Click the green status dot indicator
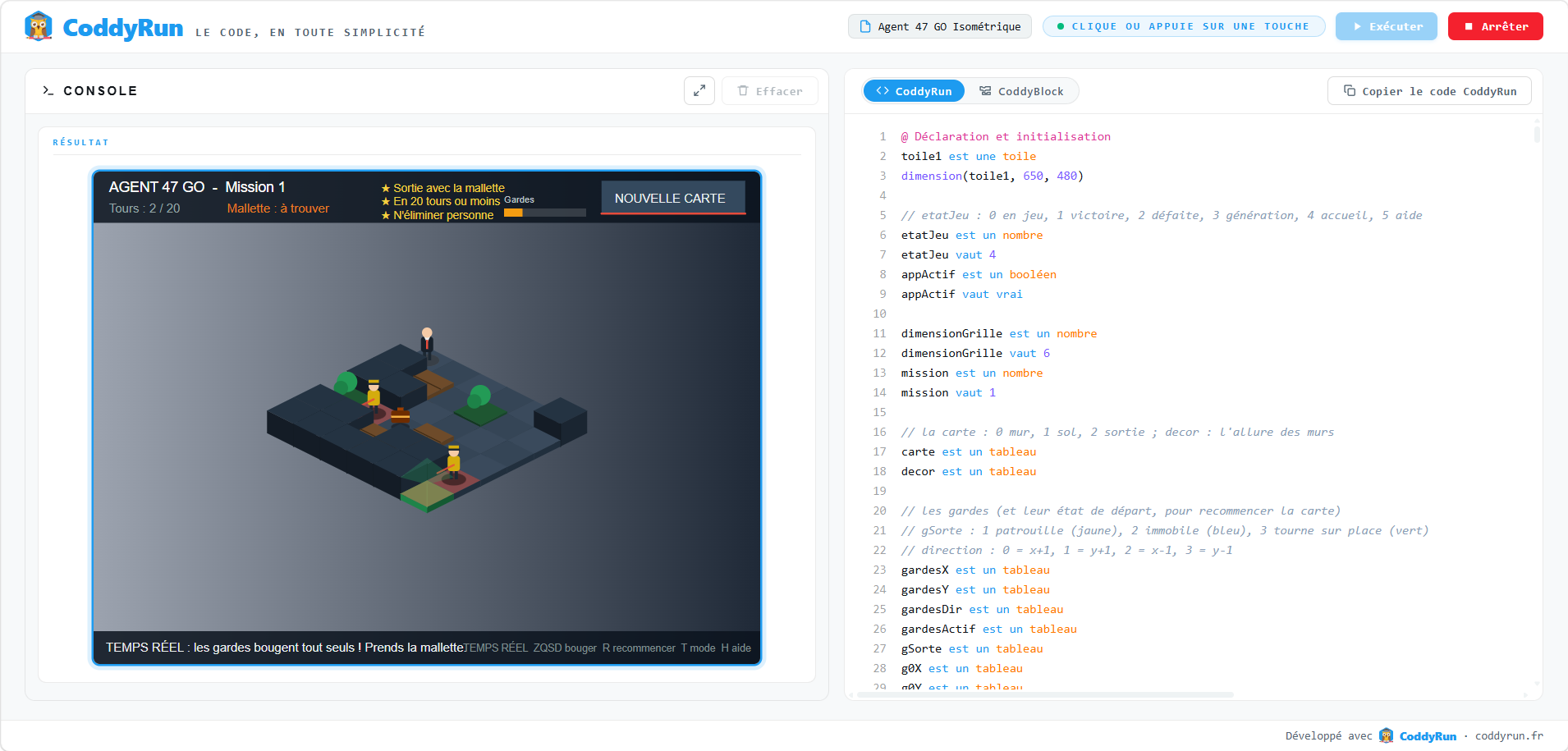 click(1061, 26)
